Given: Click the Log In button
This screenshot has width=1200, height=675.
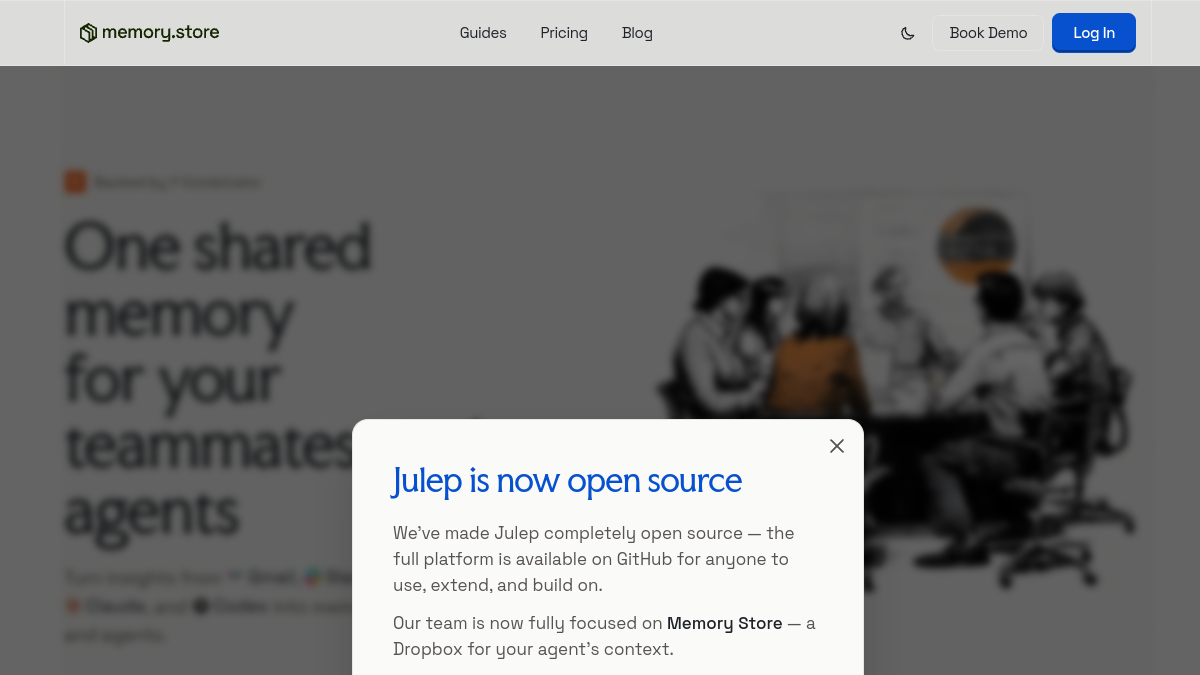Looking at the screenshot, I should (x=1094, y=33).
